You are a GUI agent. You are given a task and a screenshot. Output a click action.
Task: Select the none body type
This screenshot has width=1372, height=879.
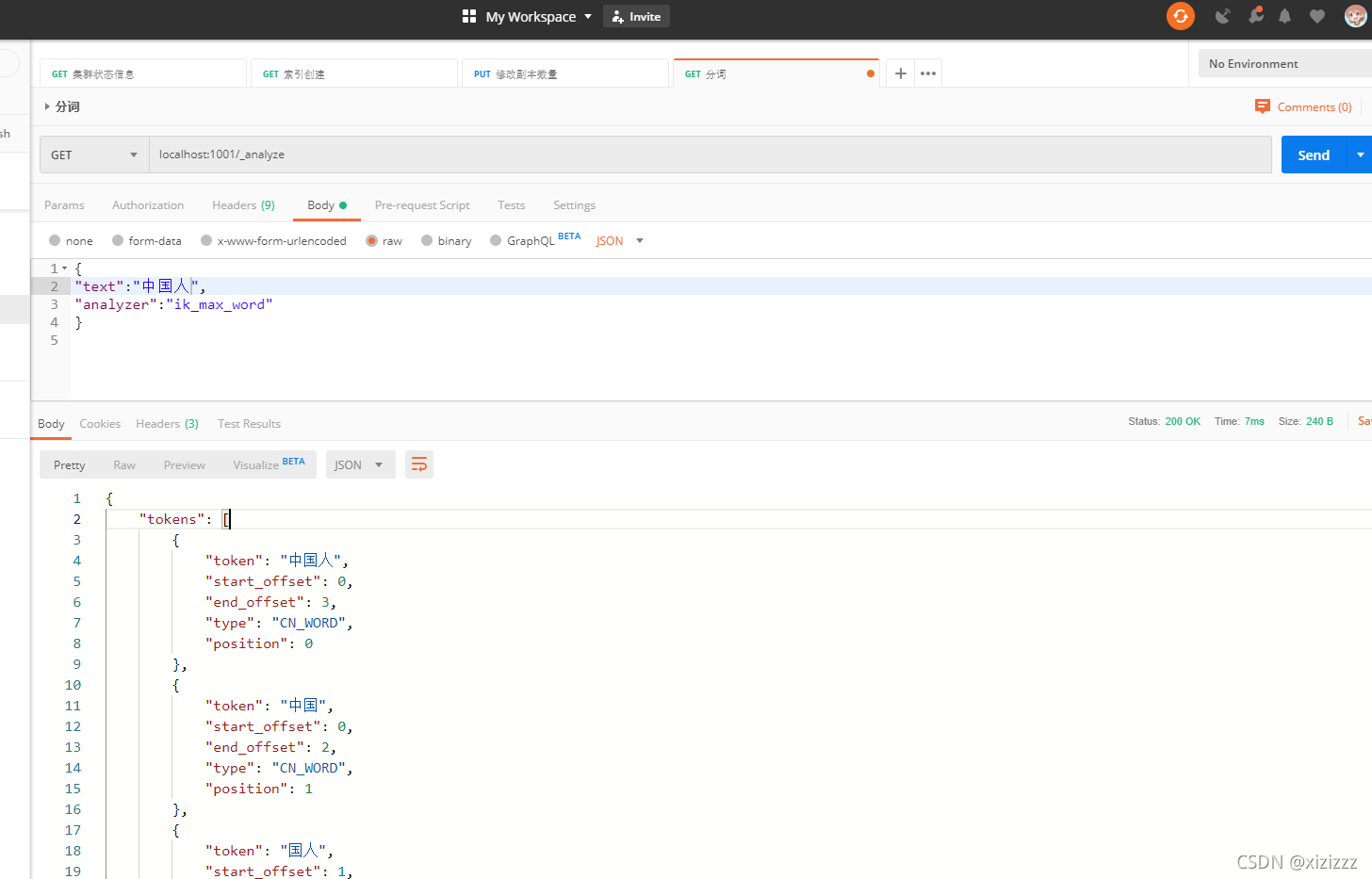[x=55, y=240]
